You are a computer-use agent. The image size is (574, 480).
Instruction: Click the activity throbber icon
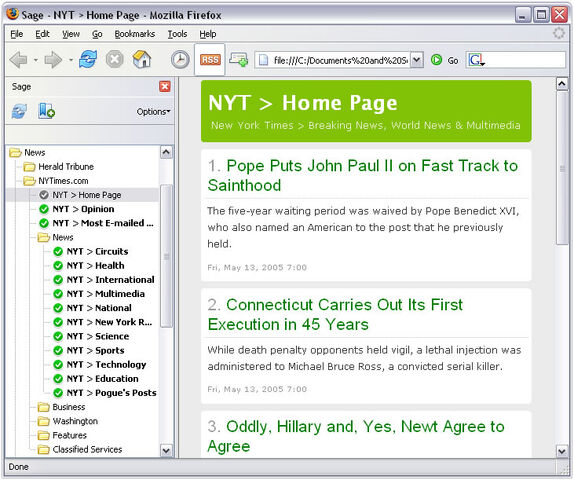click(x=559, y=33)
